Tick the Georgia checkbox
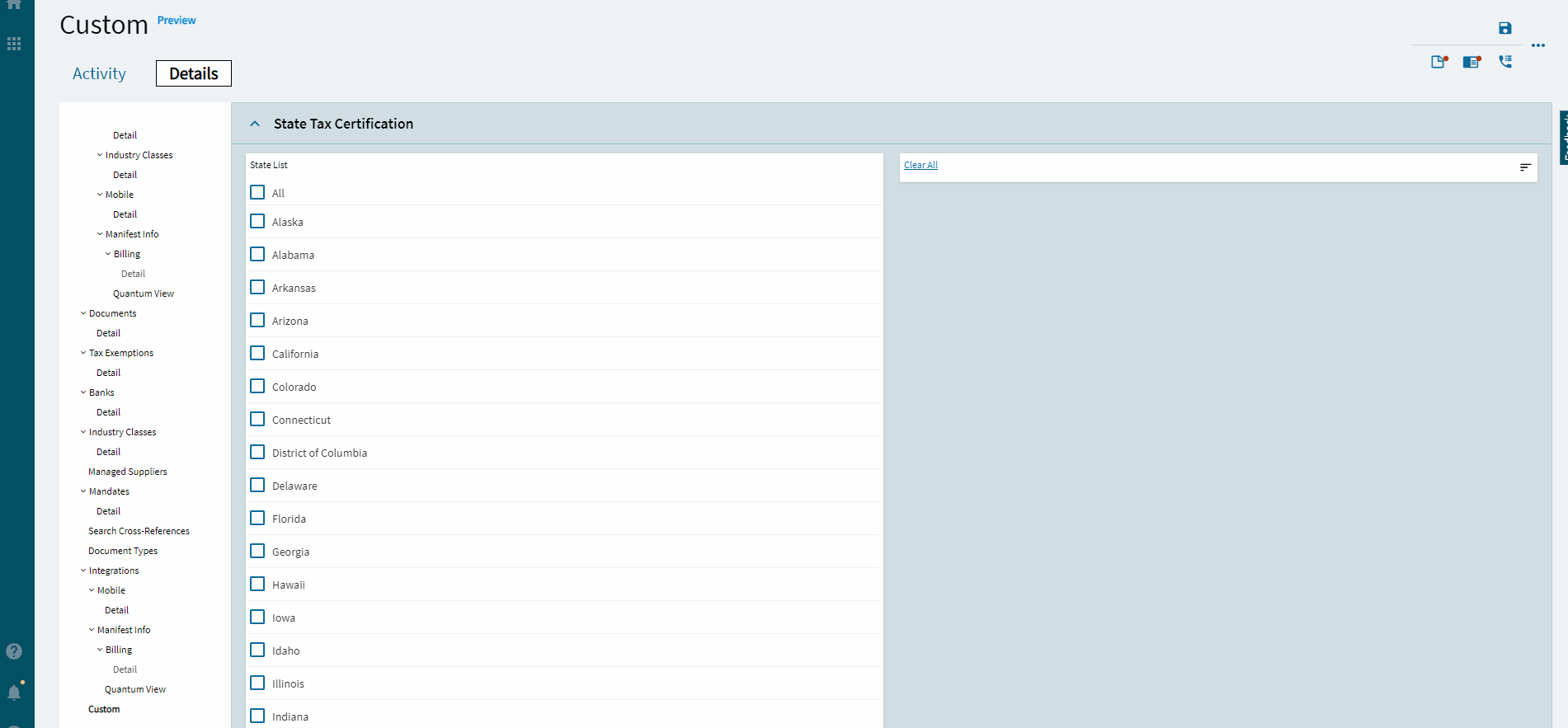Image resolution: width=1568 pixels, height=728 pixels. (x=257, y=551)
